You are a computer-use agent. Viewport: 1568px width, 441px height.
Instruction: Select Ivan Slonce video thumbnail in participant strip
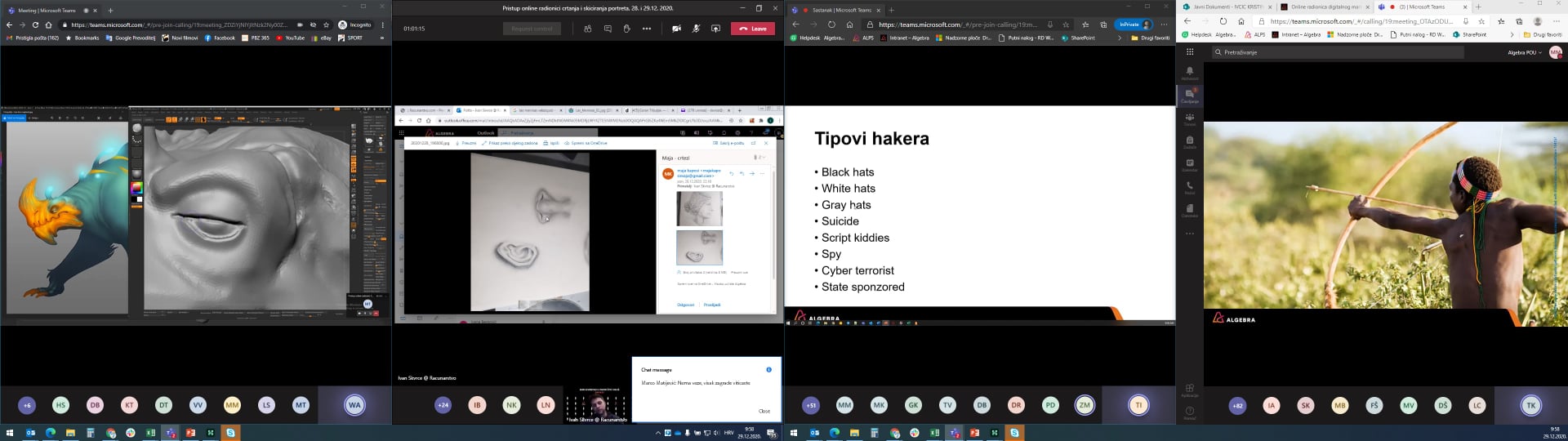(598, 405)
